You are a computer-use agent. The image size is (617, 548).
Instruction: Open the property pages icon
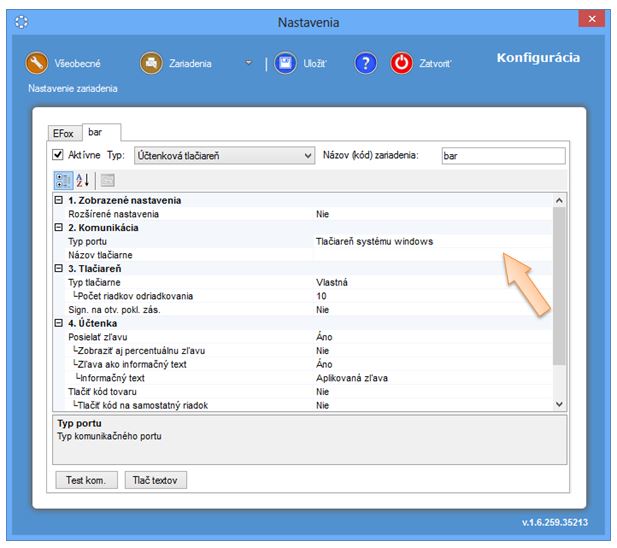point(107,180)
